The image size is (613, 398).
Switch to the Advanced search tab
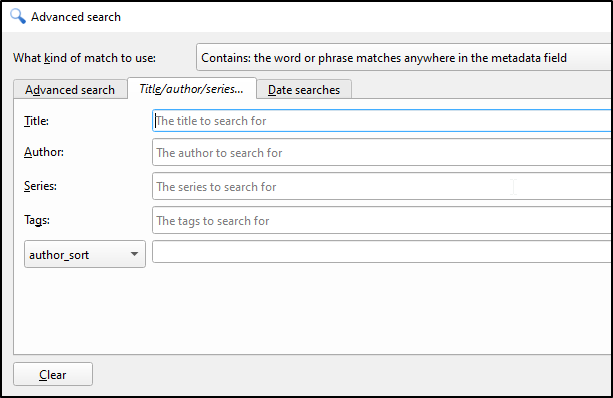click(70, 90)
